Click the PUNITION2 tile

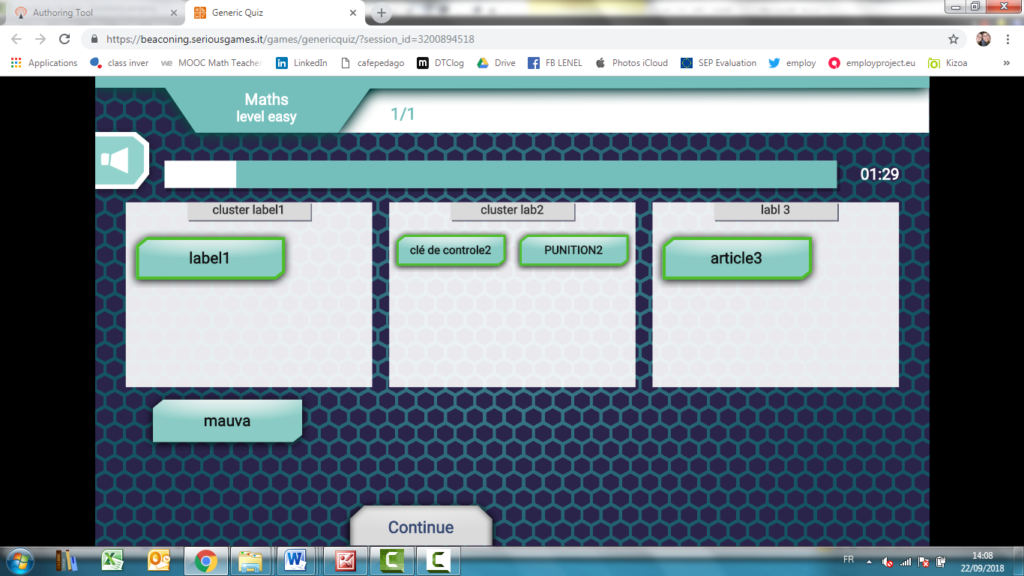click(573, 250)
